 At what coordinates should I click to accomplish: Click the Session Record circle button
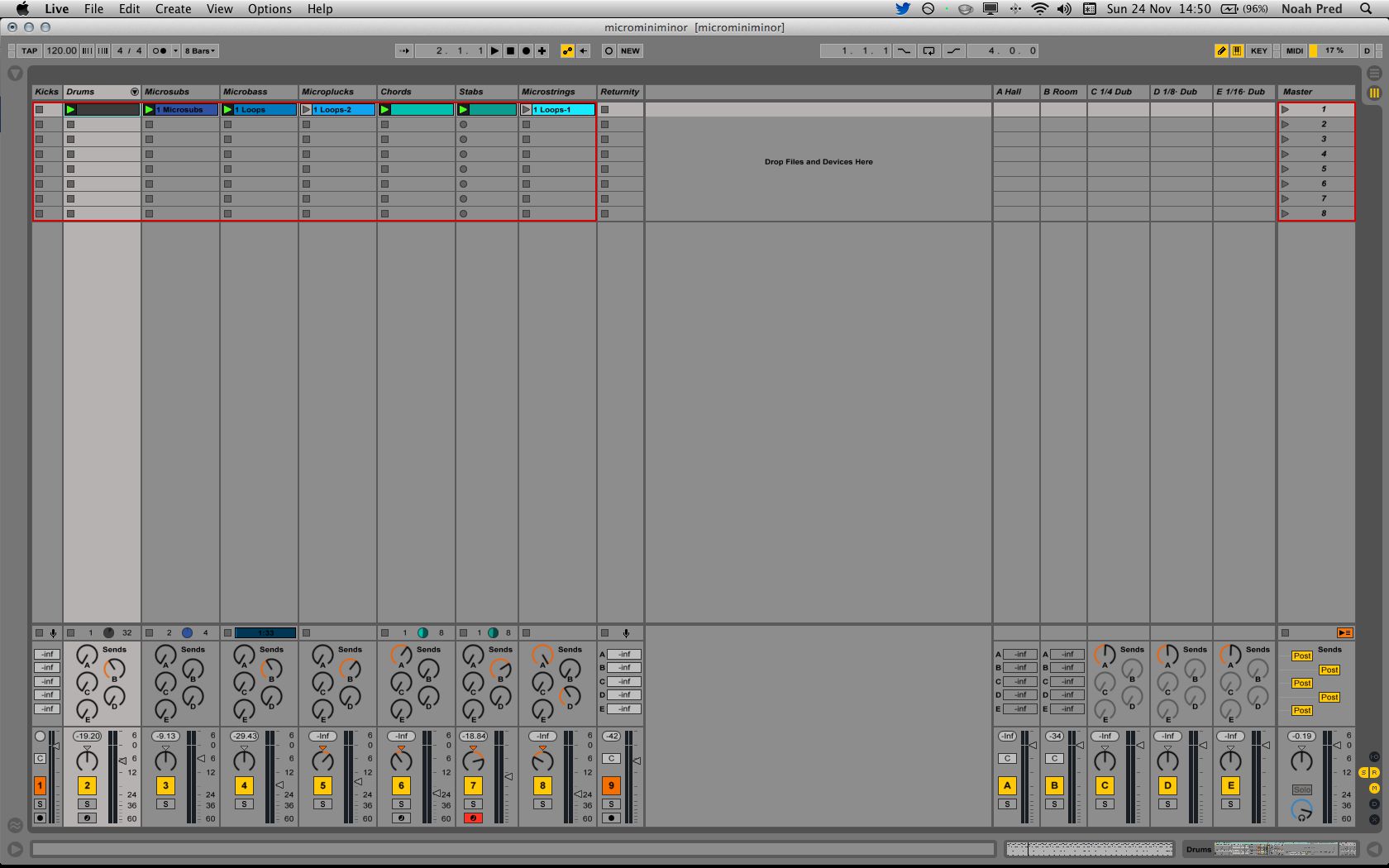[x=609, y=50]
